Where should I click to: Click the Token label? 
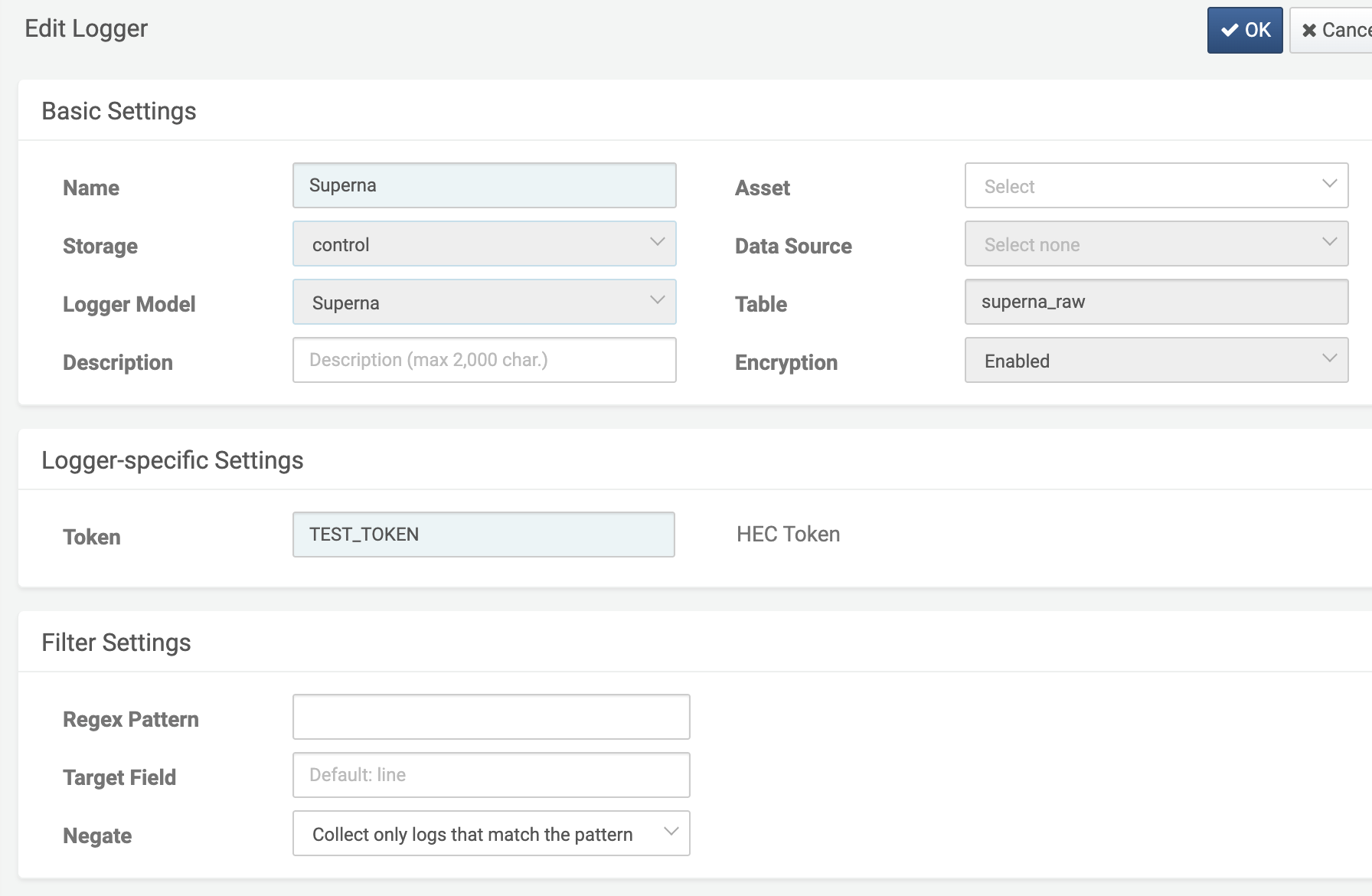tap(92, 537)
